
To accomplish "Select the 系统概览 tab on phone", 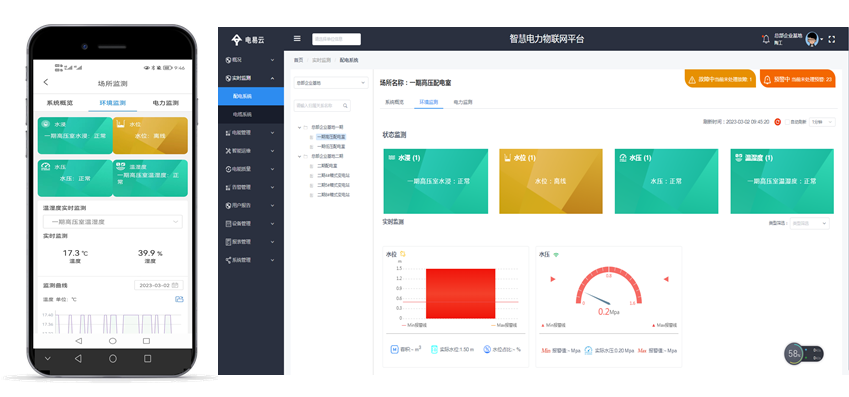I will click(60, 102).
